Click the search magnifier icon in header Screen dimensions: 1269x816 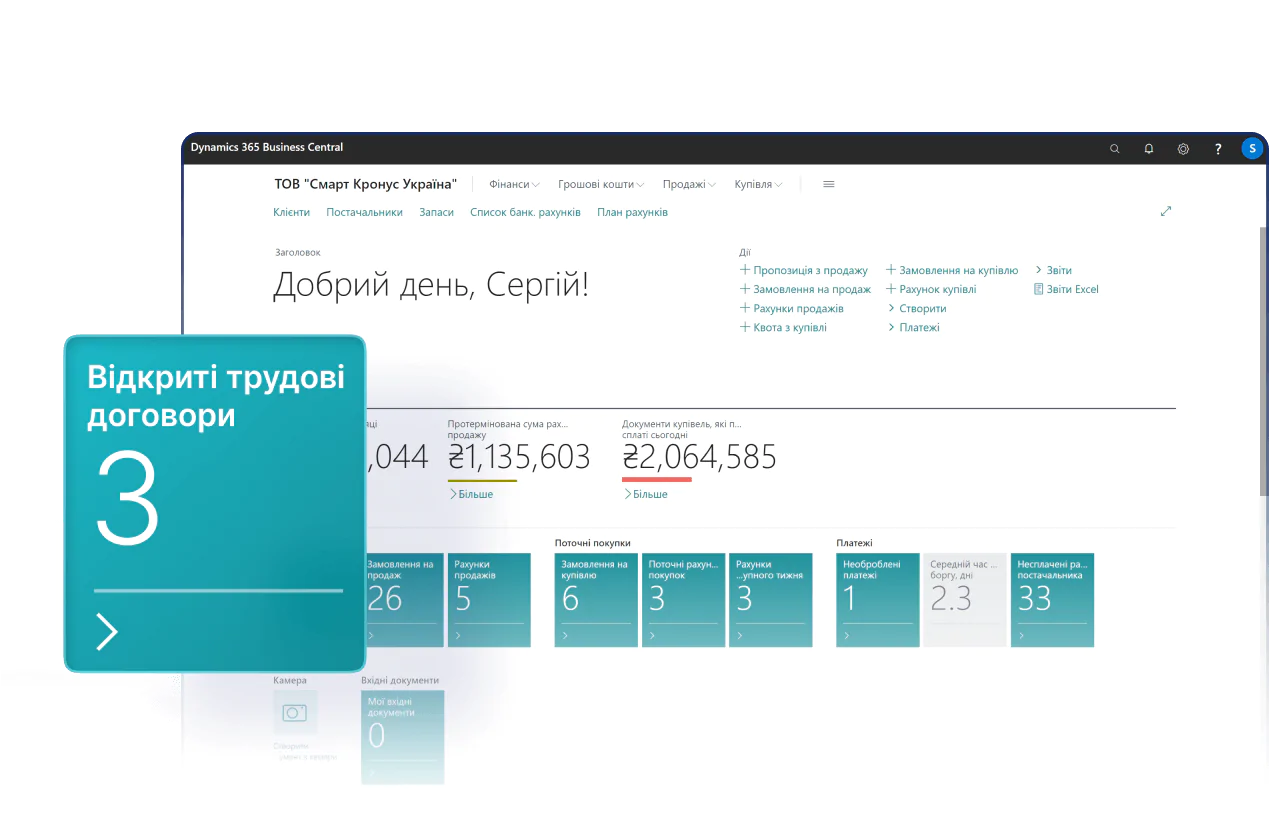1115,148
